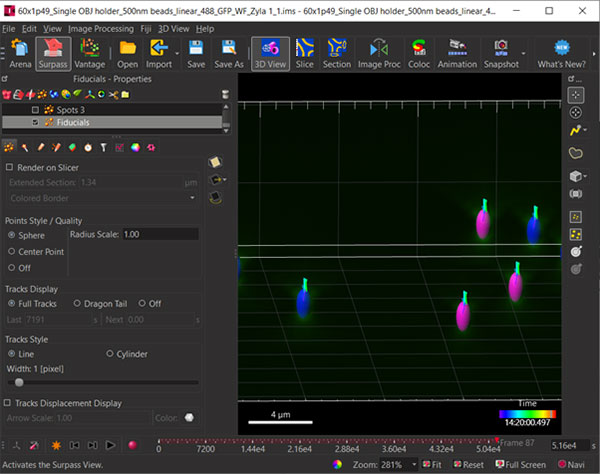
Task: Take a Snapshot
Action: 501,54
